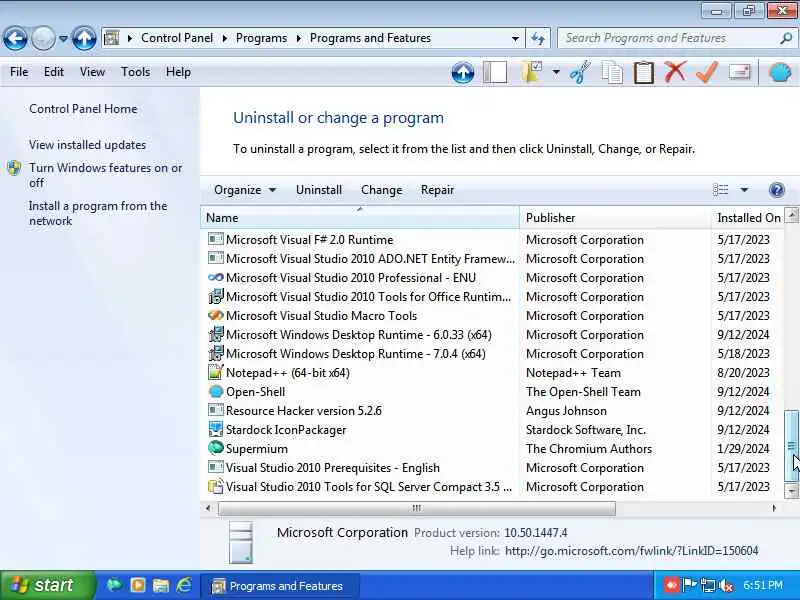Click the change view icon

point(720,190)
